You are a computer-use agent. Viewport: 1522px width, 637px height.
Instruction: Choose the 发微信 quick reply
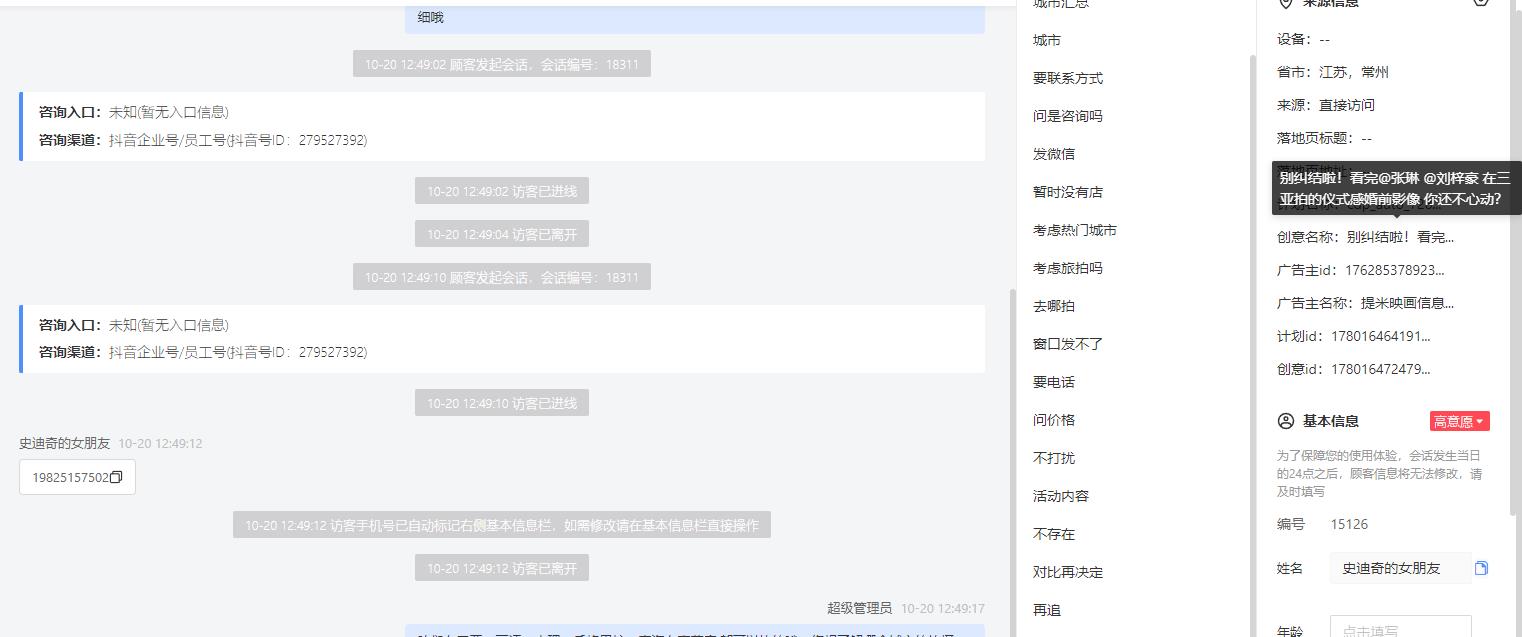[1054, 154]
